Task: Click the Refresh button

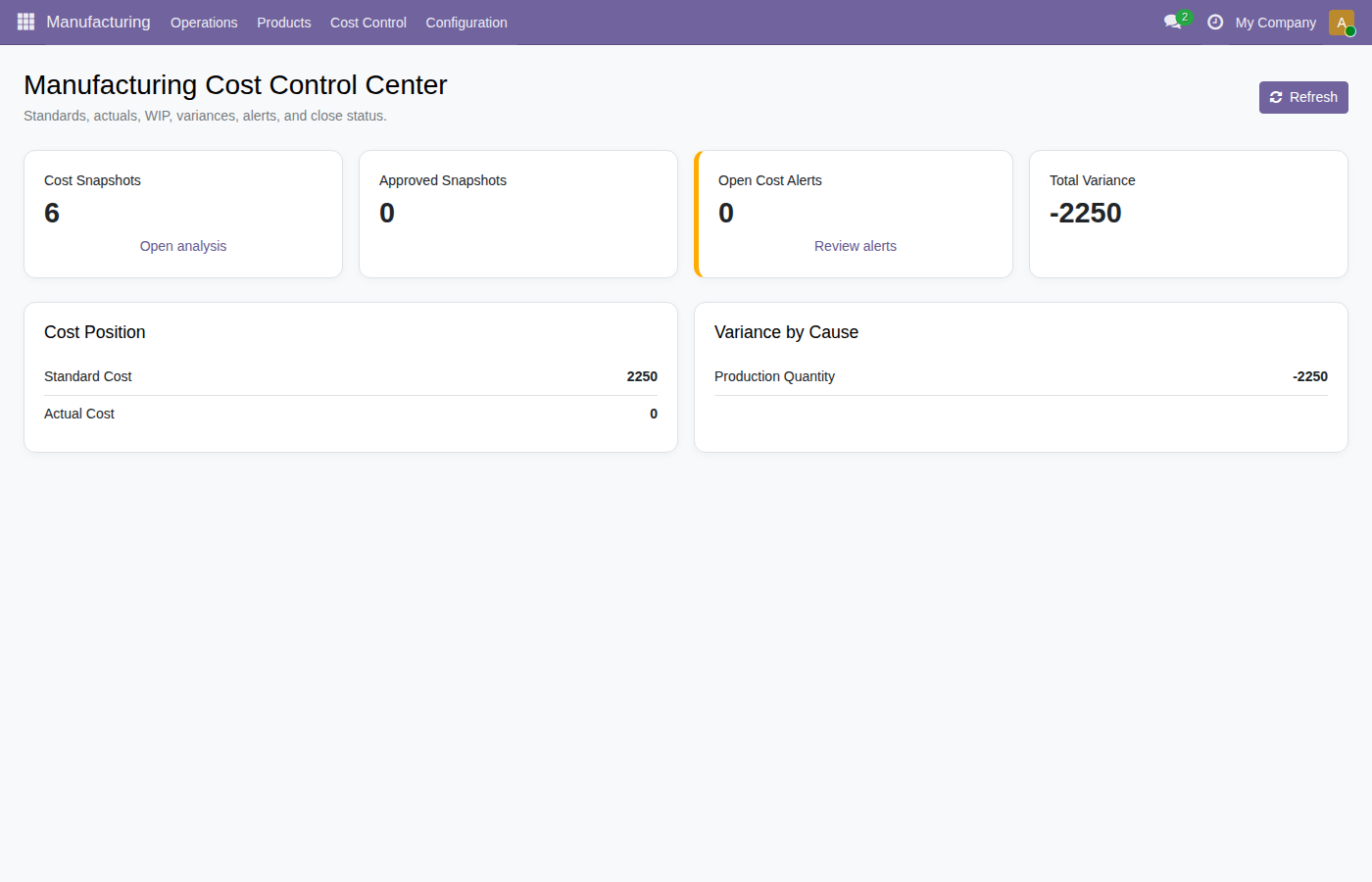Action: point(1303,97)
